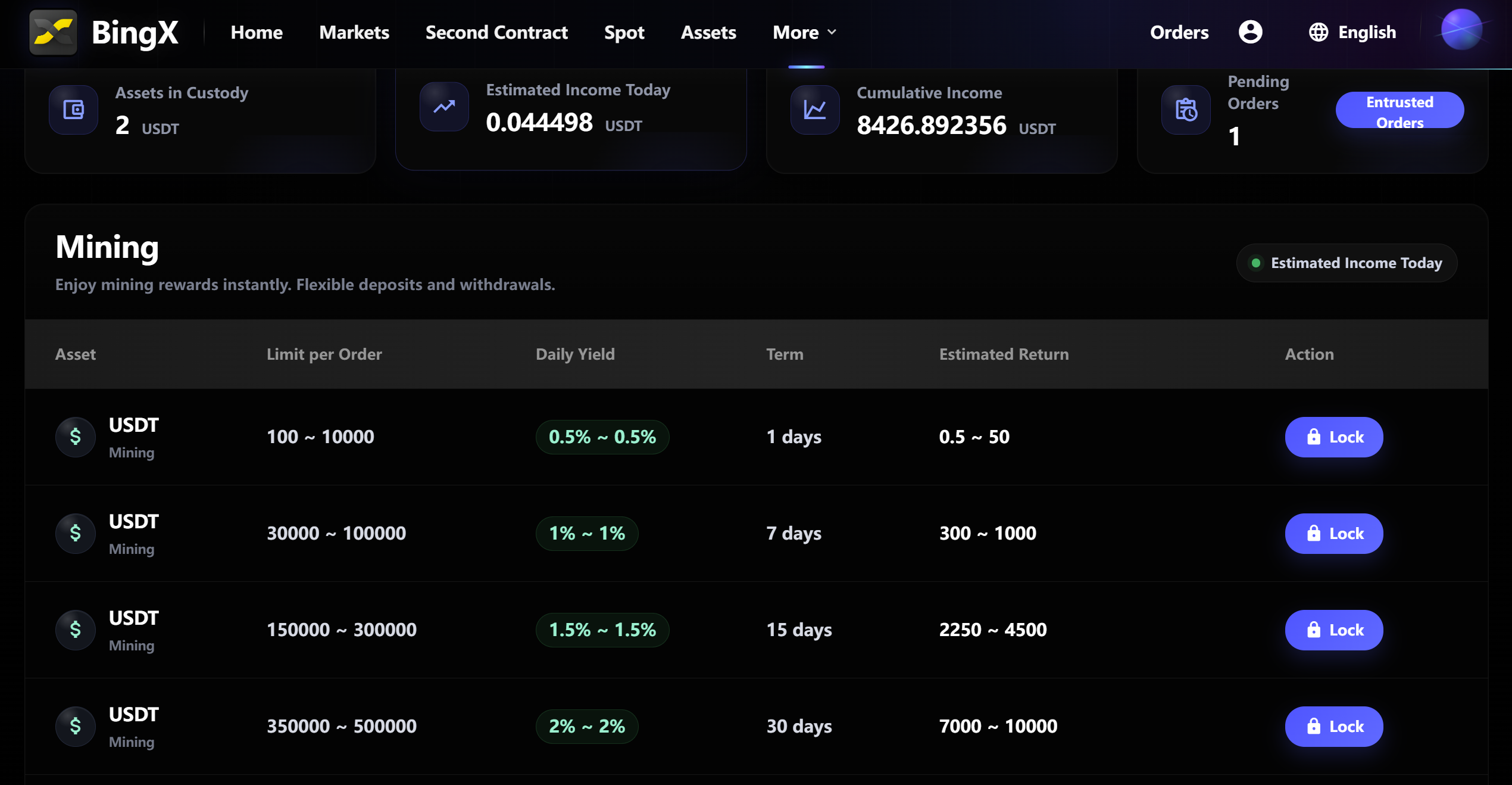Click the dollar icon of the 7 days row
The image size is (1512, 785).
coord(76,533)
